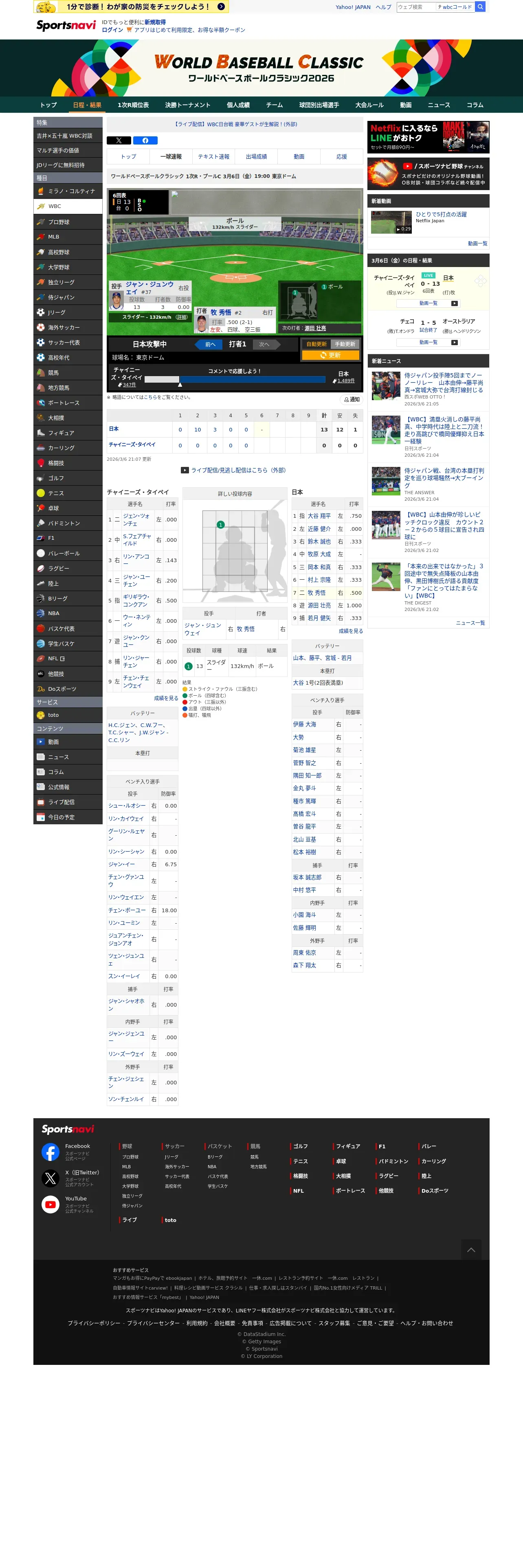The width and height of the screenshot is (523, 1568).
Task: Open the 試合終了 result link
Action: [x=429, y=330]
